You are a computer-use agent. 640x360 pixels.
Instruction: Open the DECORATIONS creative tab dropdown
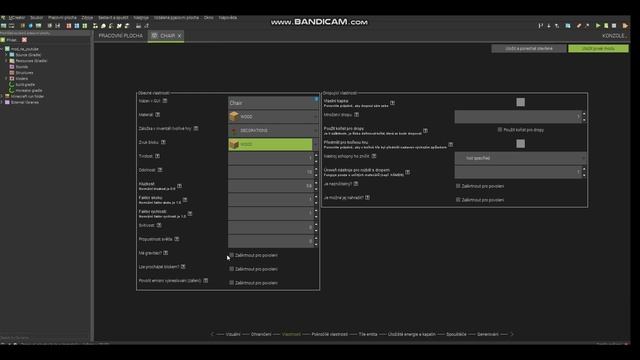273,131
